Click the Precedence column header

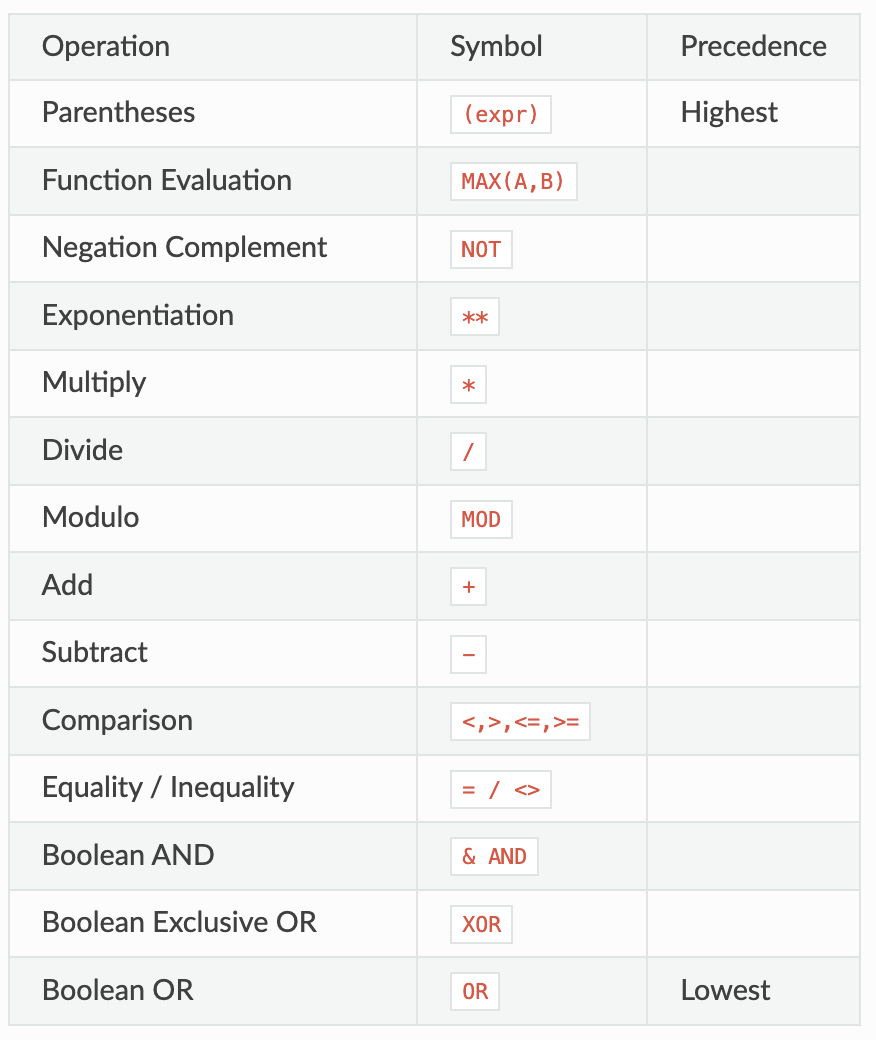coord(753,46)
